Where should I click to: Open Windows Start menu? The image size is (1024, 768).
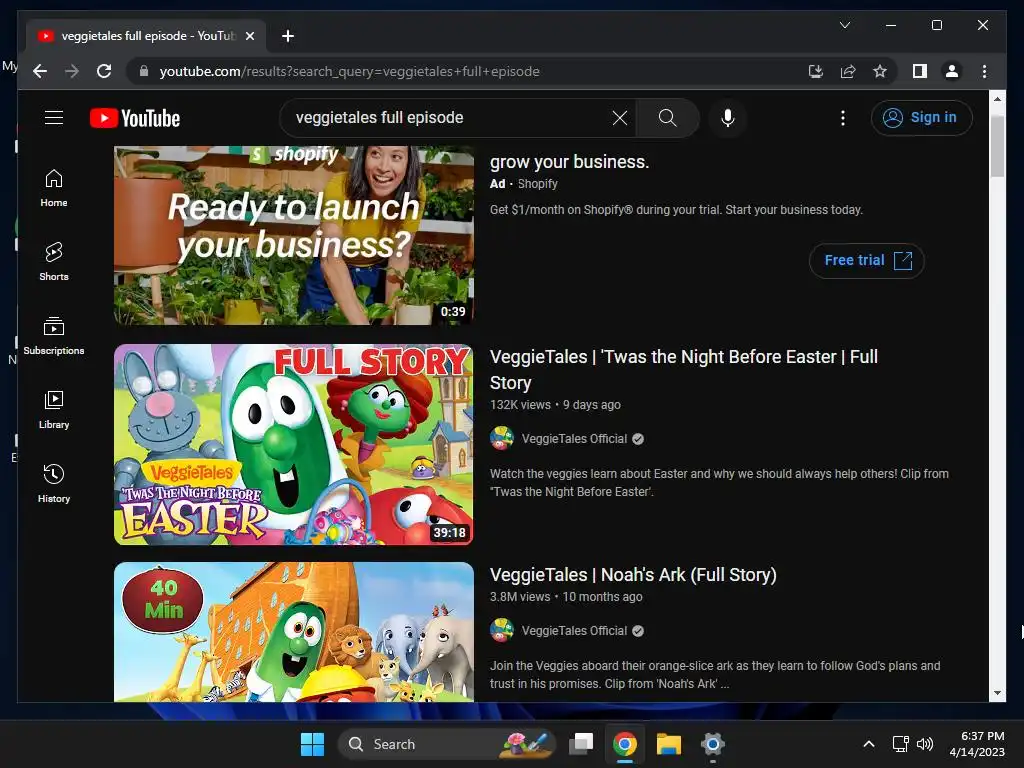[312, 744]
